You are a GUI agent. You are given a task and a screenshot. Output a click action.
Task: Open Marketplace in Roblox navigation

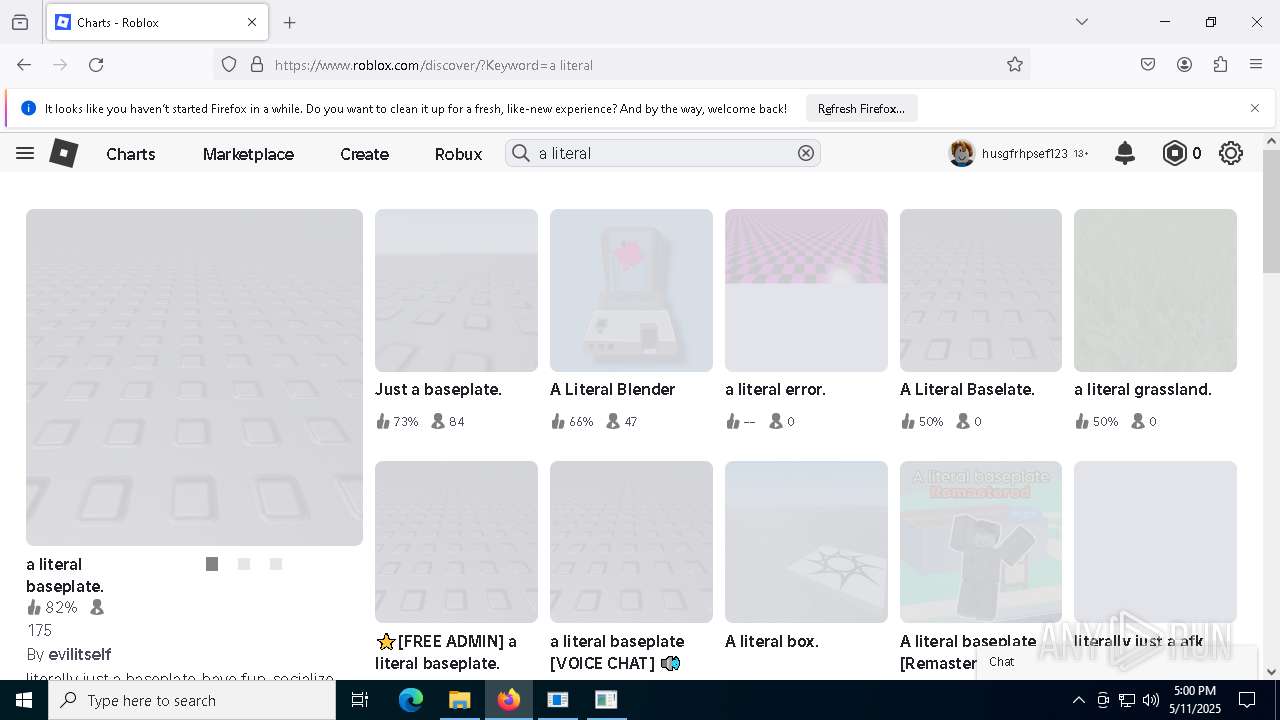[x=248, y=154]
